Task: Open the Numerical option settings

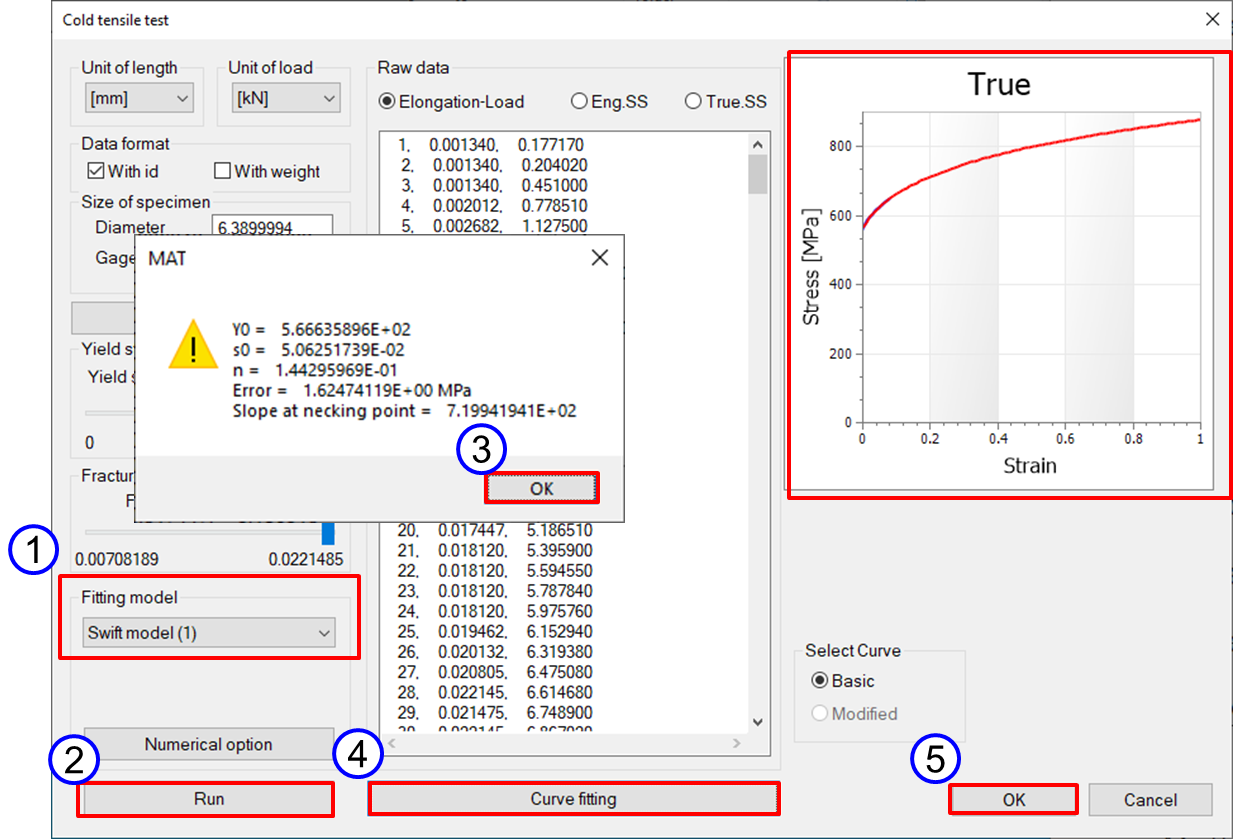Action: (x=208, y=744)
